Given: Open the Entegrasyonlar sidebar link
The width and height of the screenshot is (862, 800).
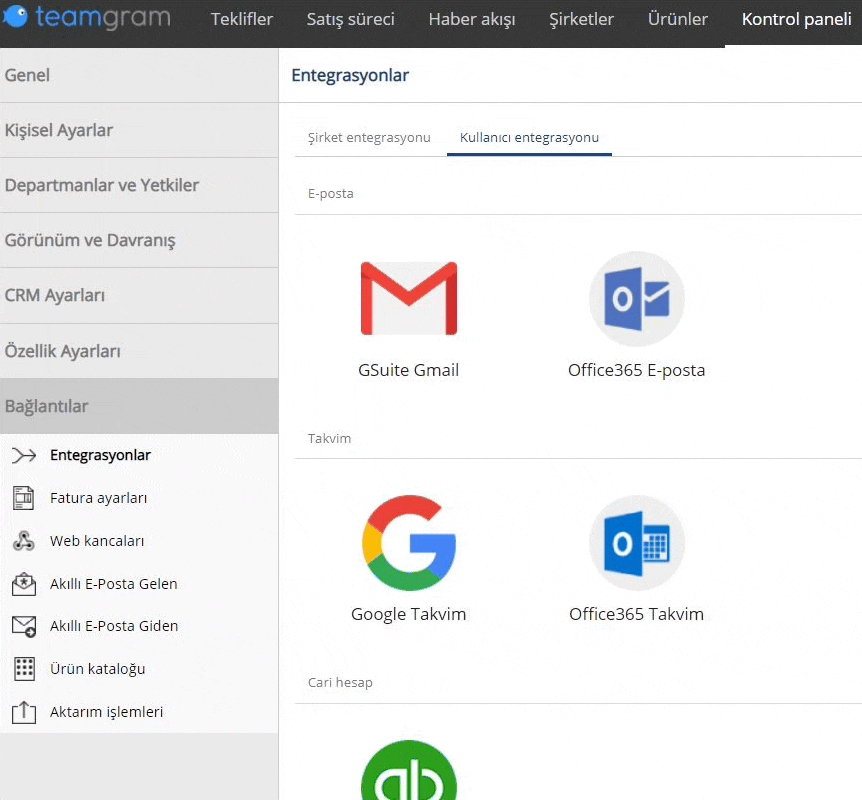Looking at the screenshot, I should [x=100, y=455].
